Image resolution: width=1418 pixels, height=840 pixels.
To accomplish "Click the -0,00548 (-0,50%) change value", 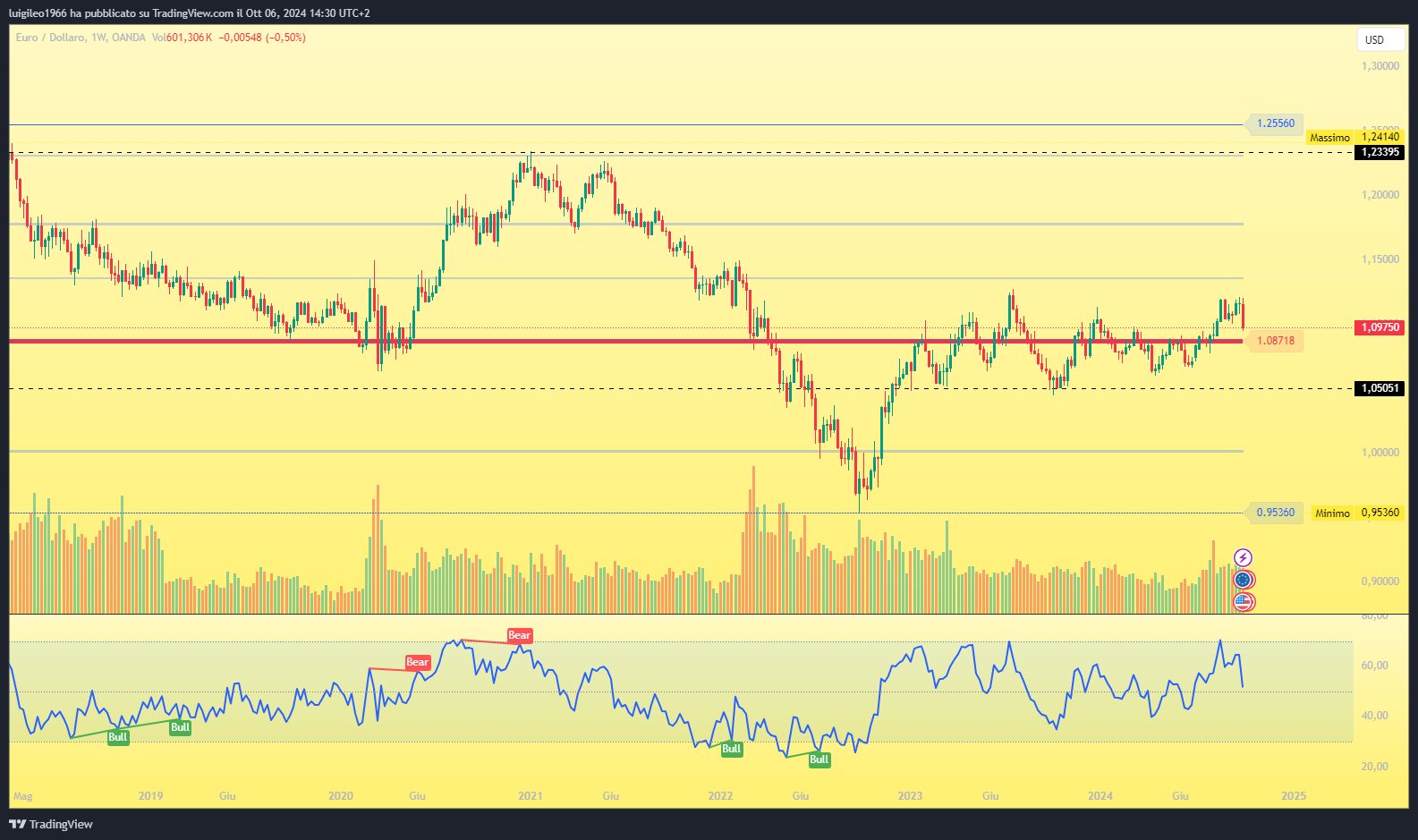I will (x=262, y=38).
